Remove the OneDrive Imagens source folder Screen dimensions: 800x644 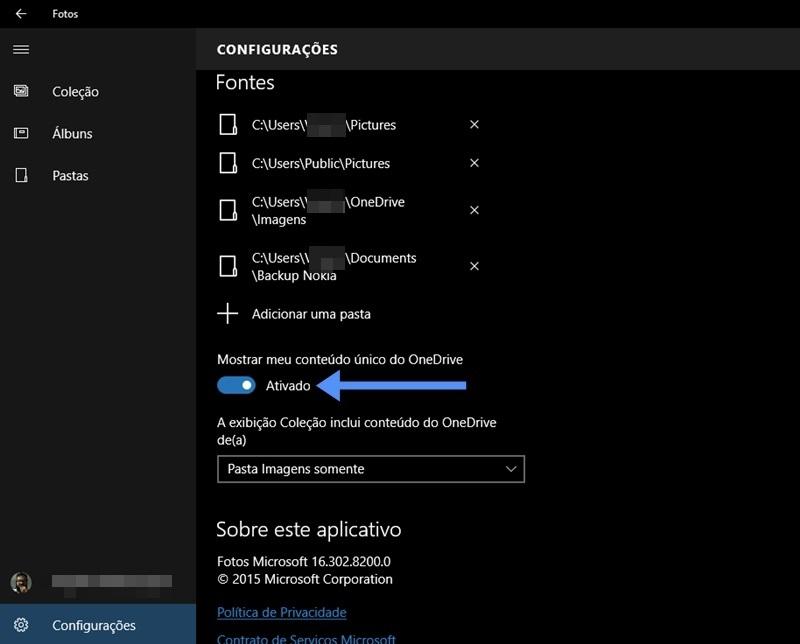pos(474,211)
